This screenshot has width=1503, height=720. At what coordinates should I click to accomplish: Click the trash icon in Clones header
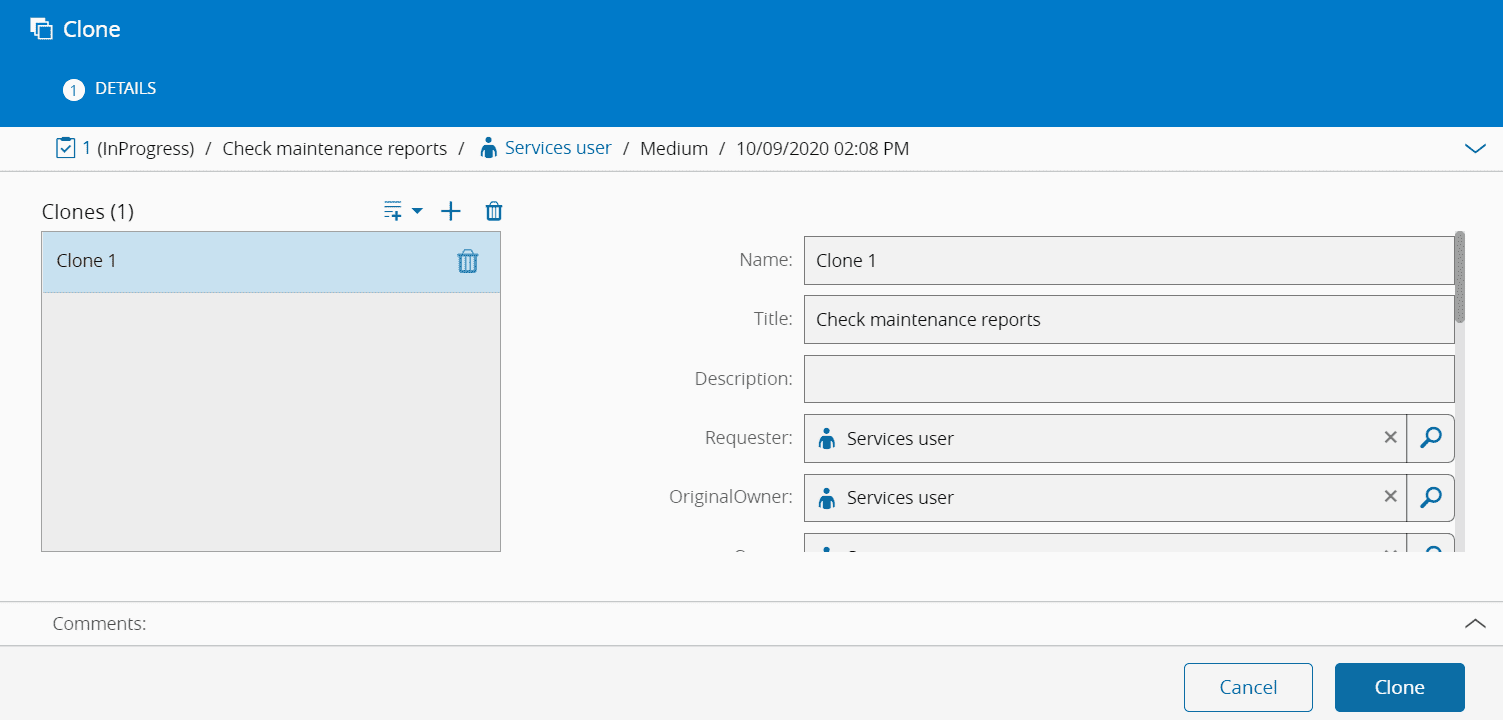point(494,211)
